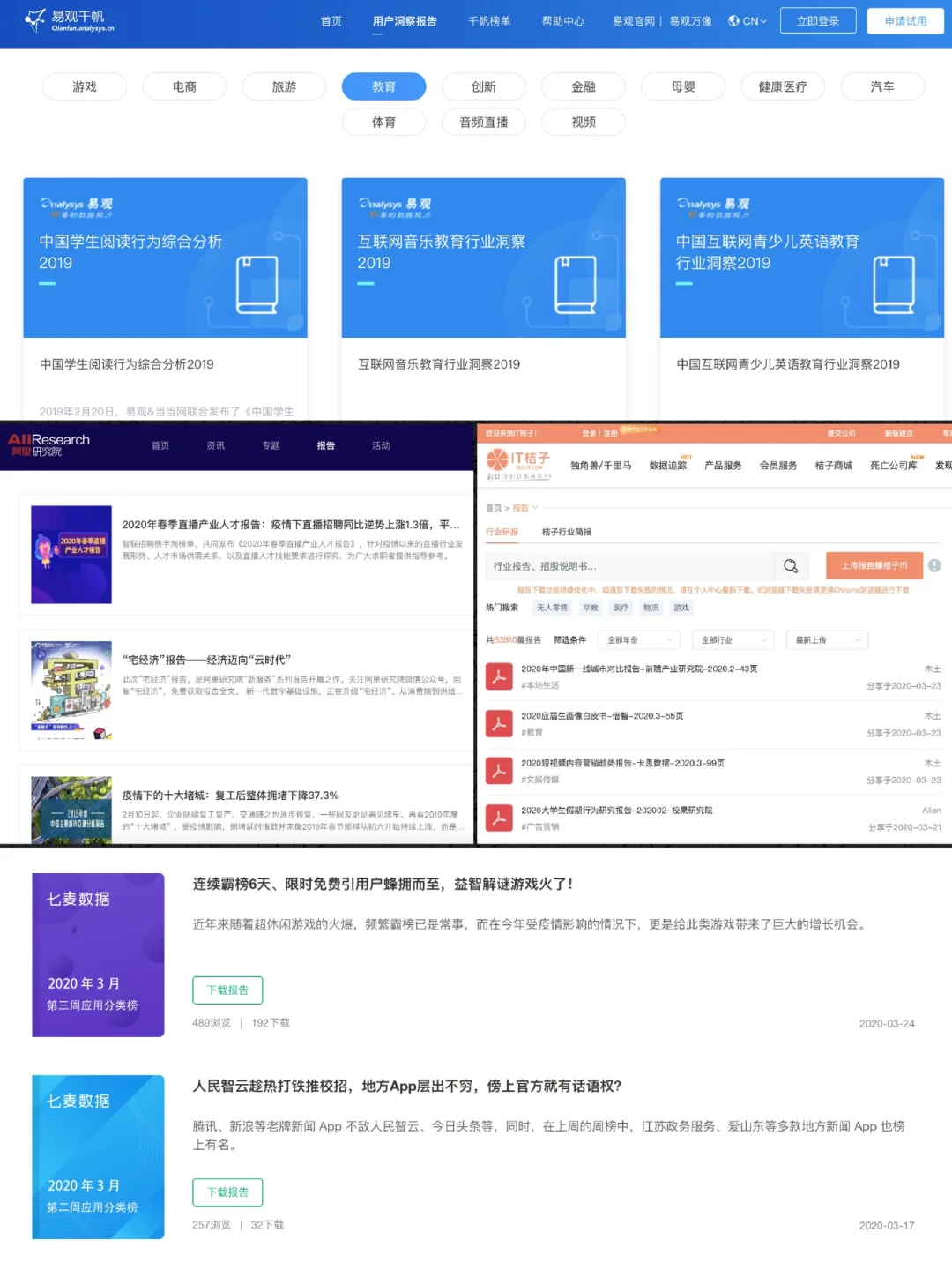Select the 电商 category pill
952x1270 pixels.
pyautogui.click(x=184, y=86)
